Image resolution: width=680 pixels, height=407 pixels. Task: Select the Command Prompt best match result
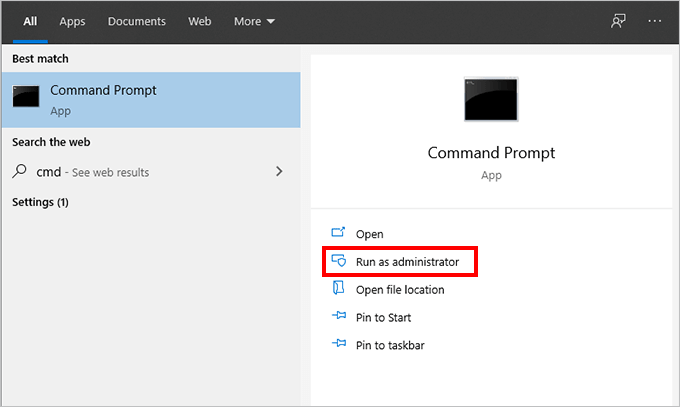[151, 100]
